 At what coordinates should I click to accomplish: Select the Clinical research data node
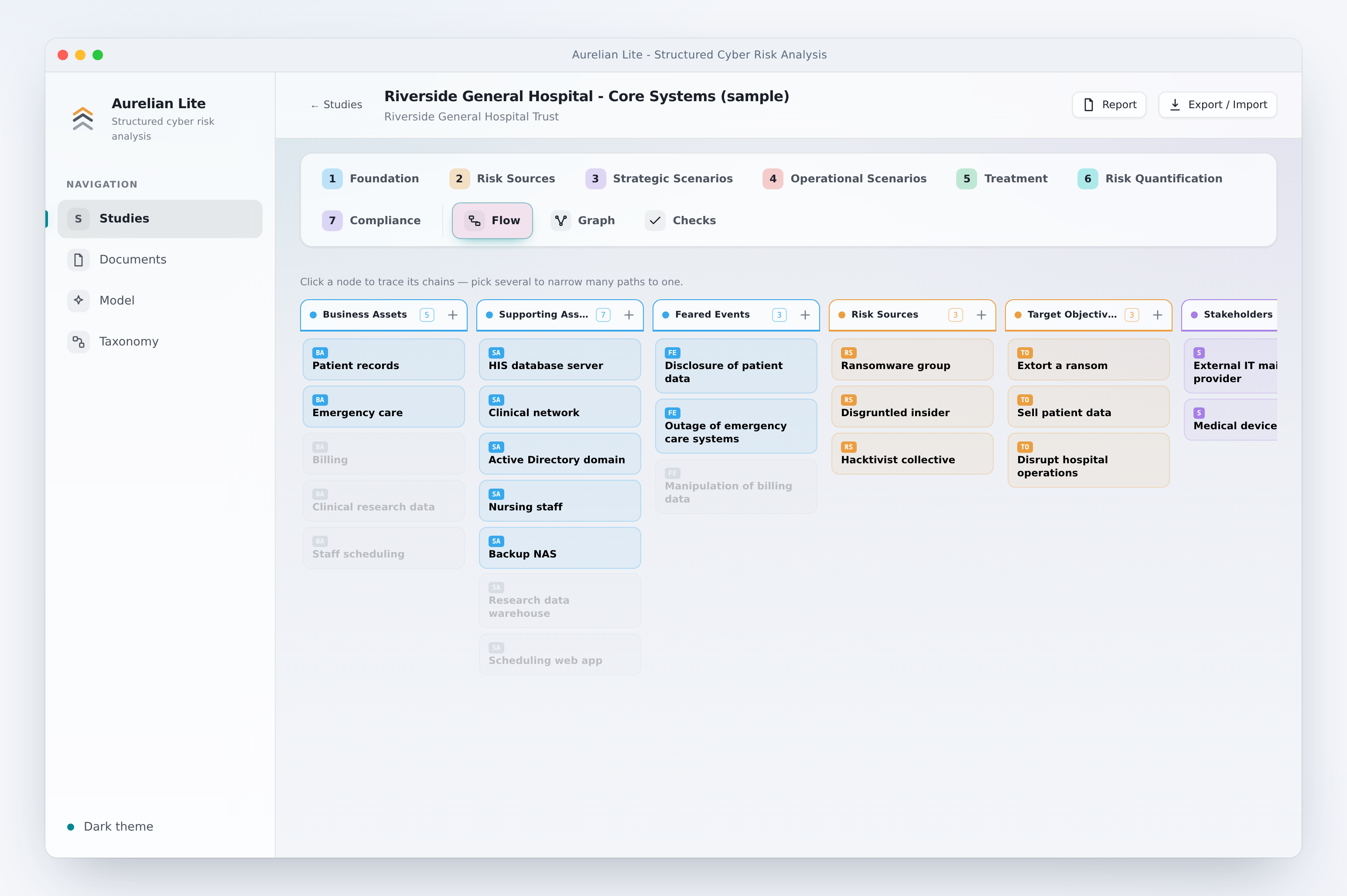coord(384,501)
